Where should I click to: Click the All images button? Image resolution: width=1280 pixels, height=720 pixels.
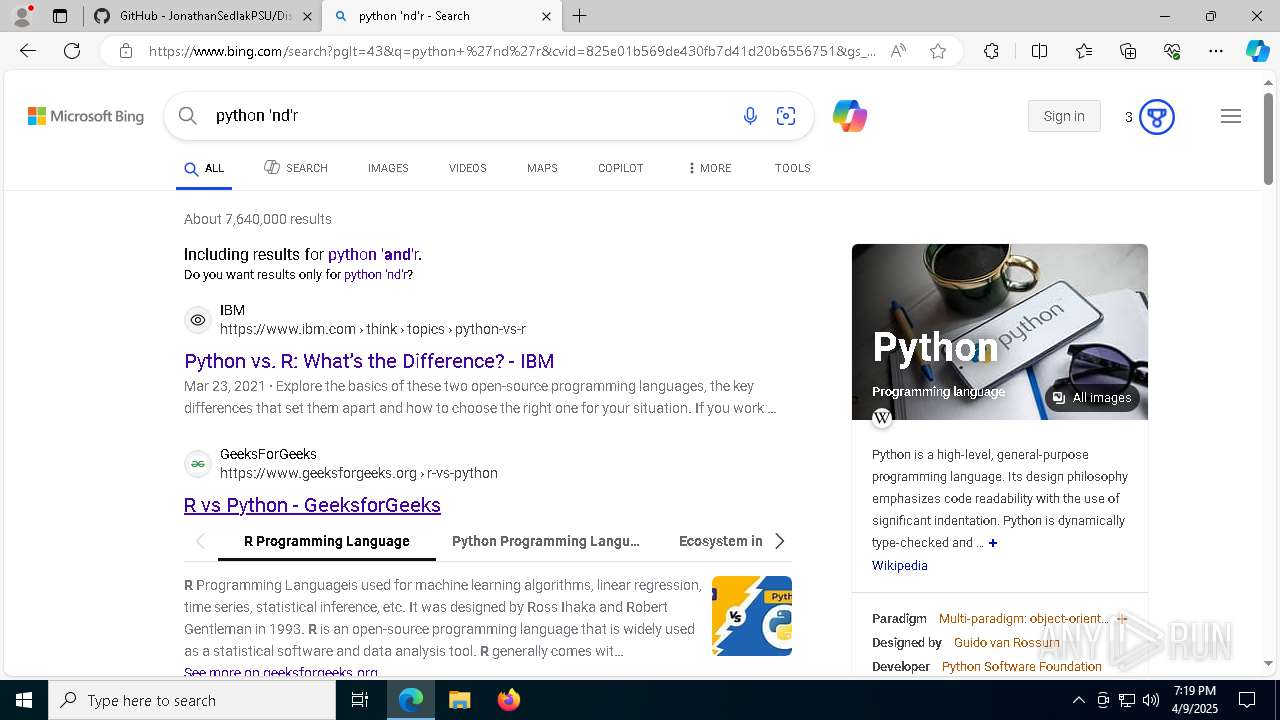[1092, 398]
